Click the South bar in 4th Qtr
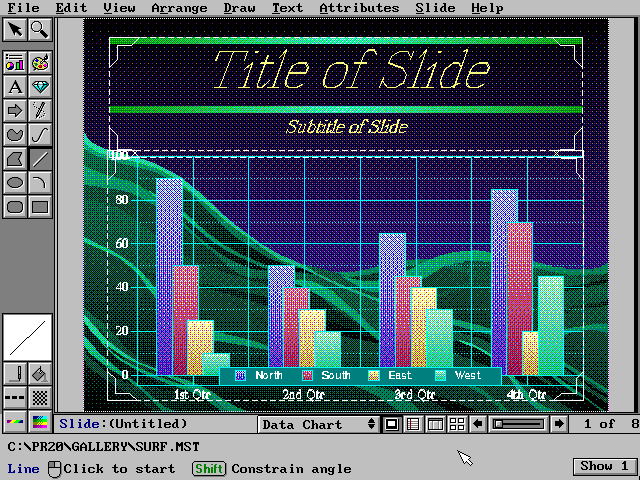 [520, 299]
